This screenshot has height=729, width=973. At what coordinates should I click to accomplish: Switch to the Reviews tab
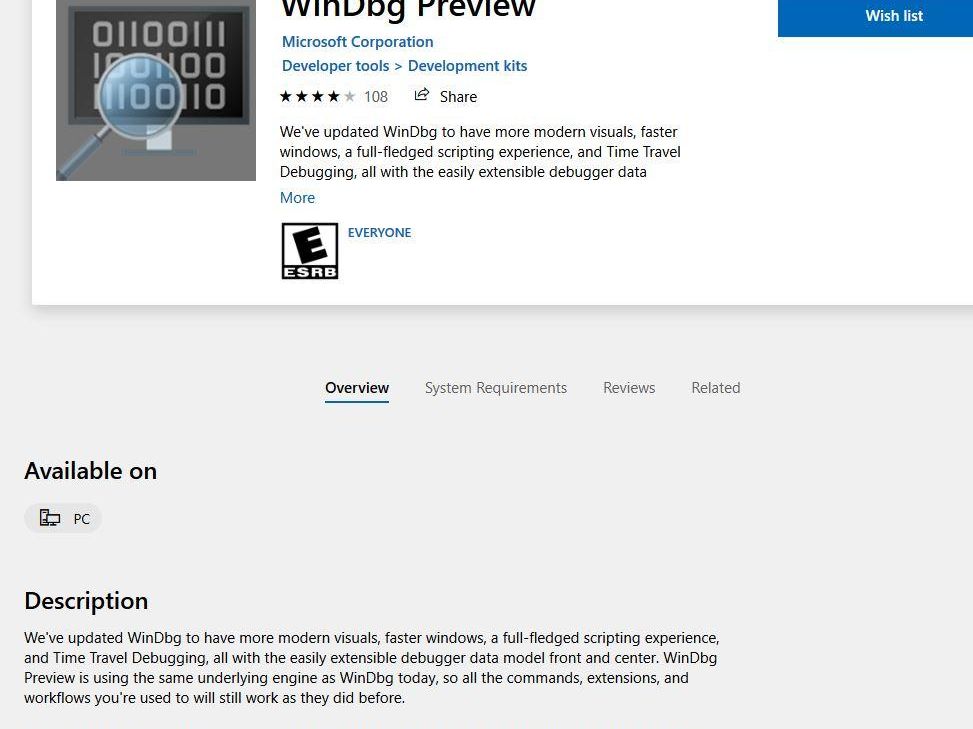click(x=629, y=388)
